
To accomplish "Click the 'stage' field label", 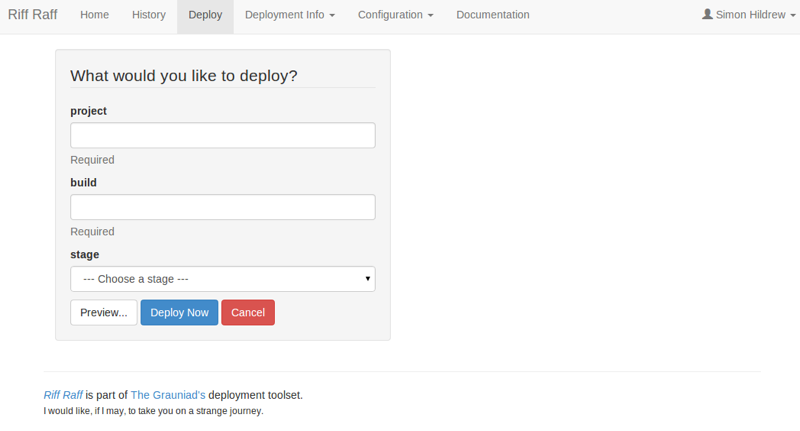I will tap(85, 255).
